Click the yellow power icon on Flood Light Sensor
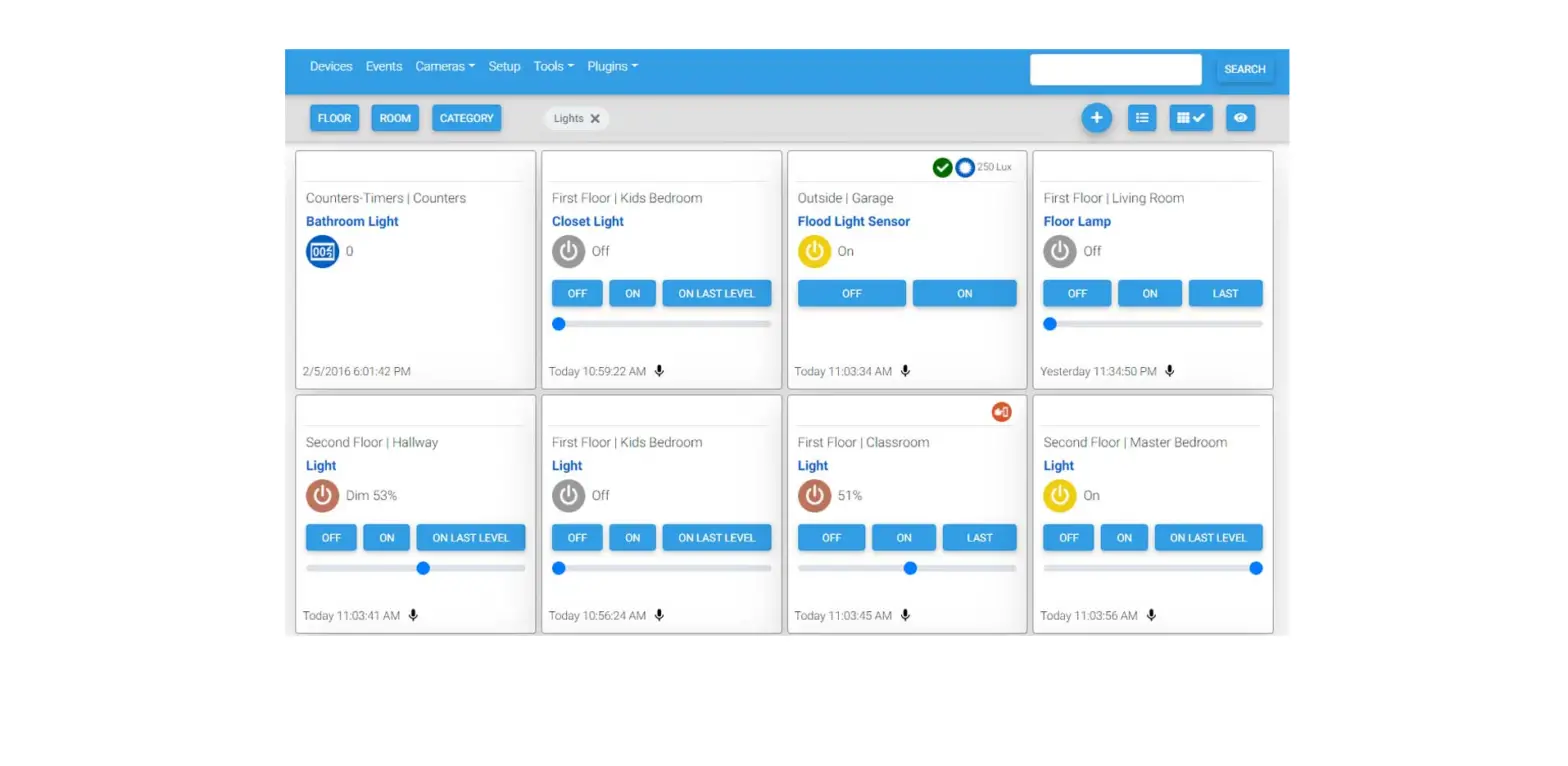The height and width of the screenshot is (766, 1568). tap(814, 252)
